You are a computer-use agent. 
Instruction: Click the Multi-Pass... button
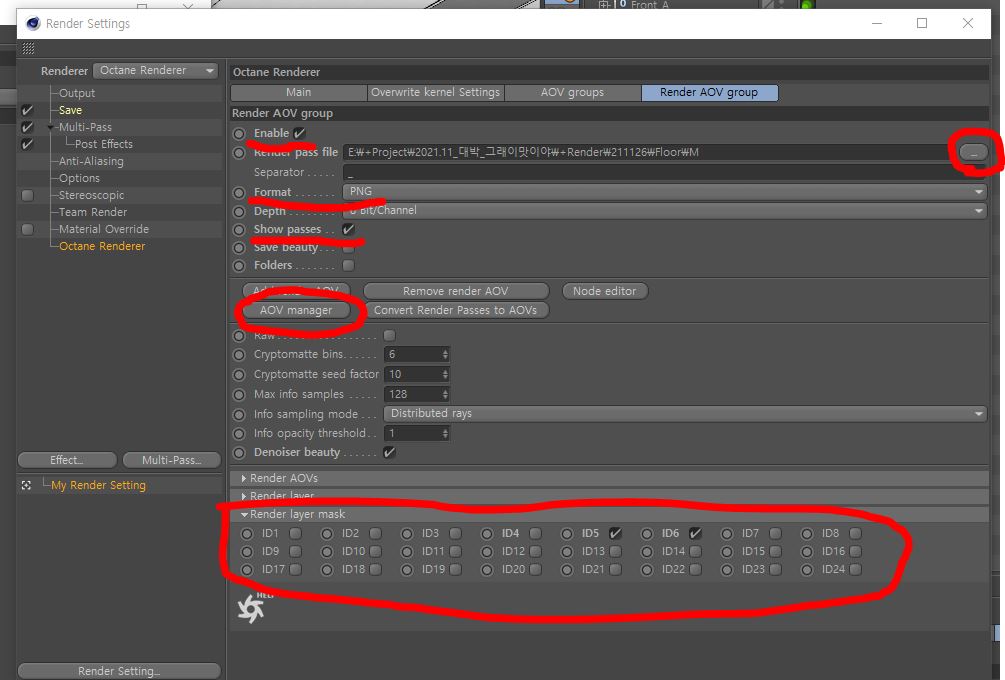tap(171, 460)
